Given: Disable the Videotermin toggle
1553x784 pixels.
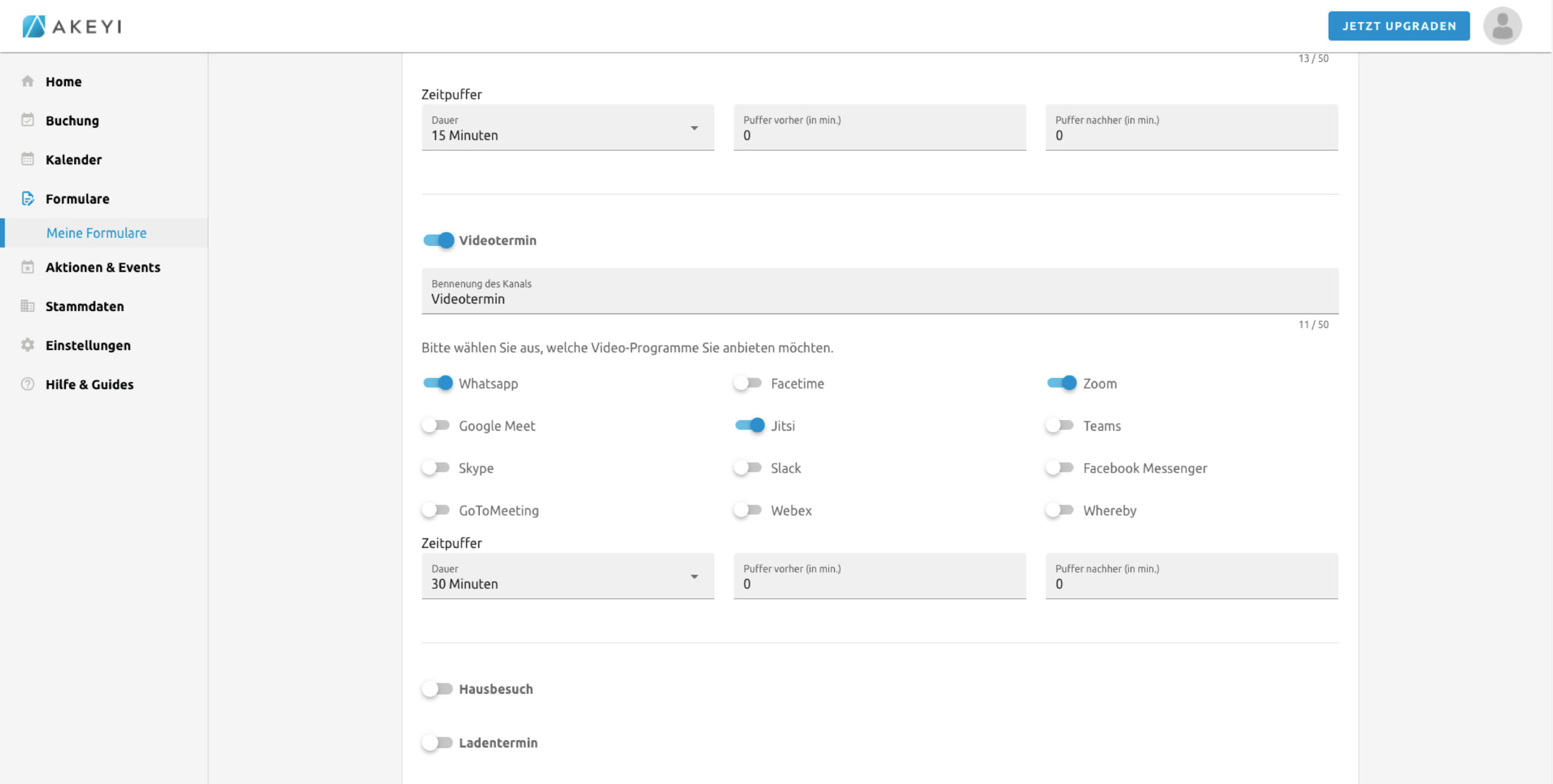Looking at the screenshot, I should pyautogui.click(x=439, y=241).
